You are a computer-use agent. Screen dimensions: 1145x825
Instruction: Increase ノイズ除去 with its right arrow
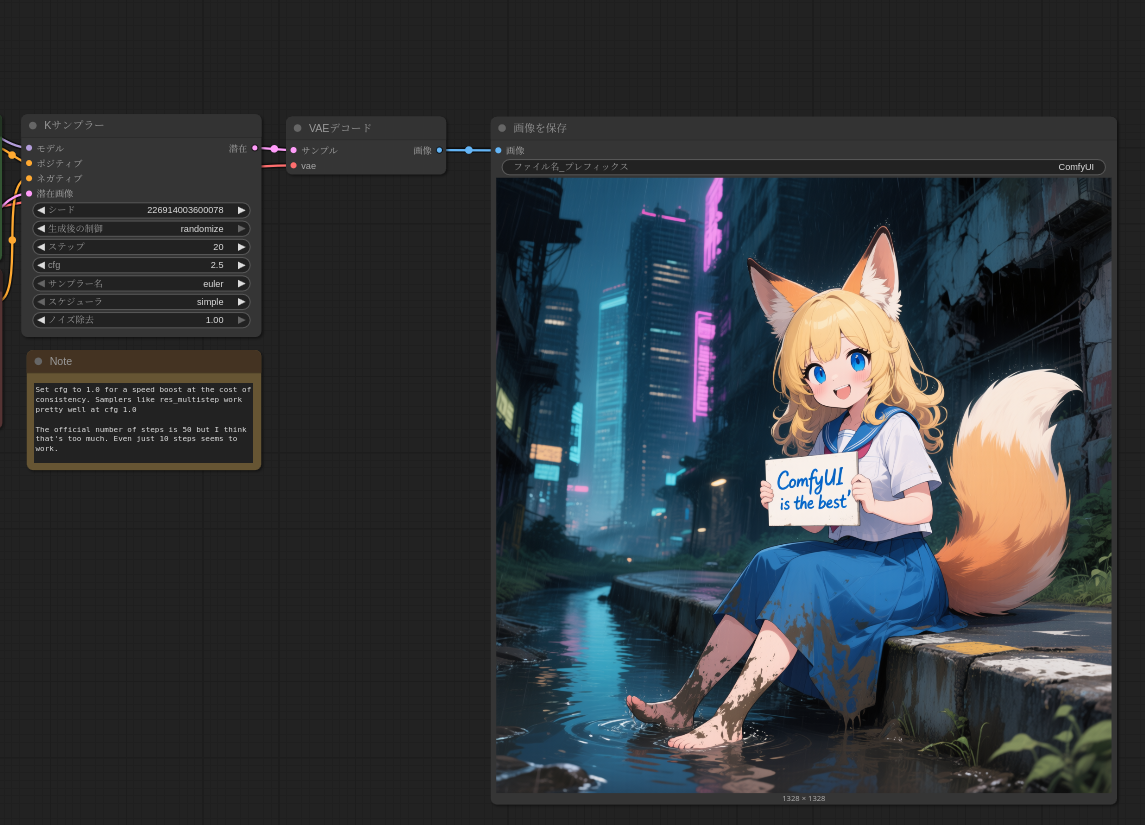coord(242,320)
